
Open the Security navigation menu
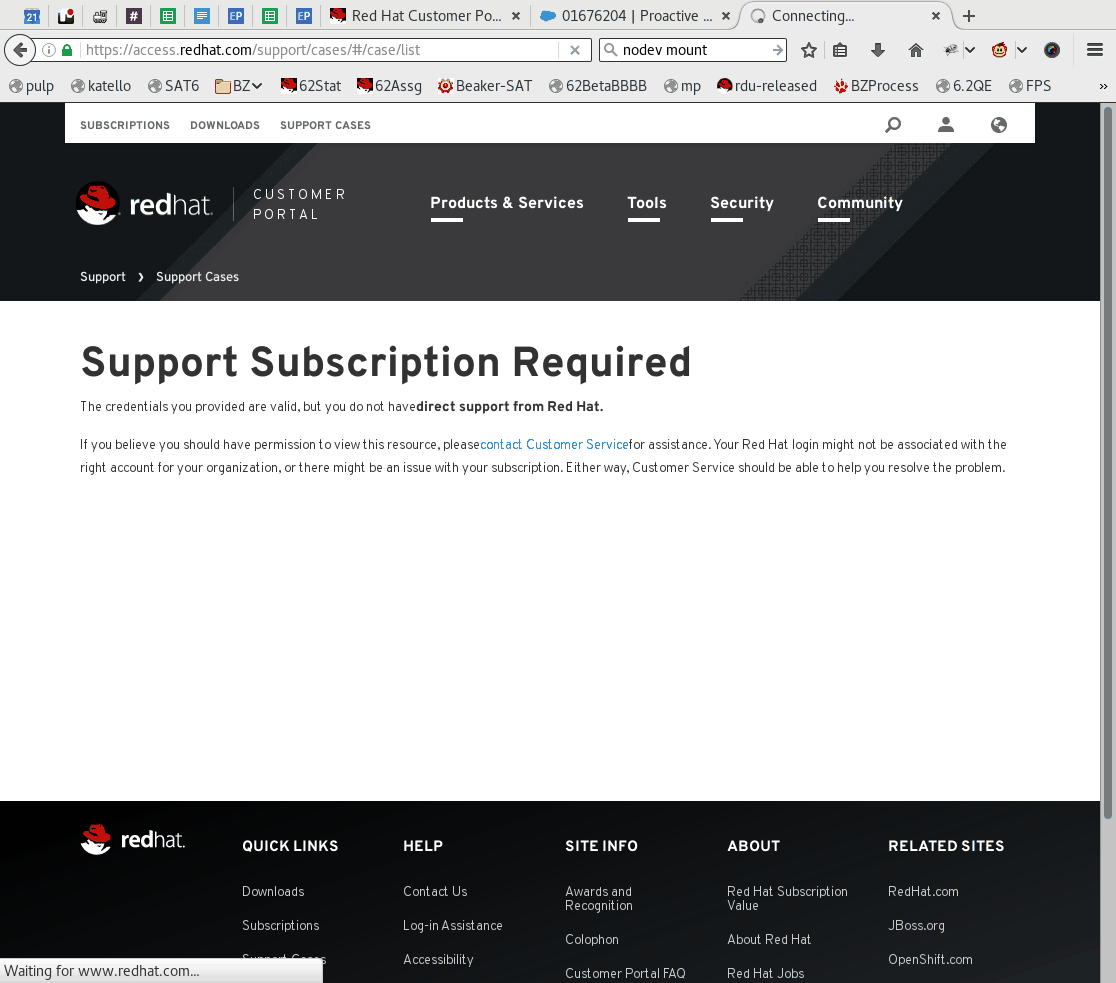click(741, 203)
